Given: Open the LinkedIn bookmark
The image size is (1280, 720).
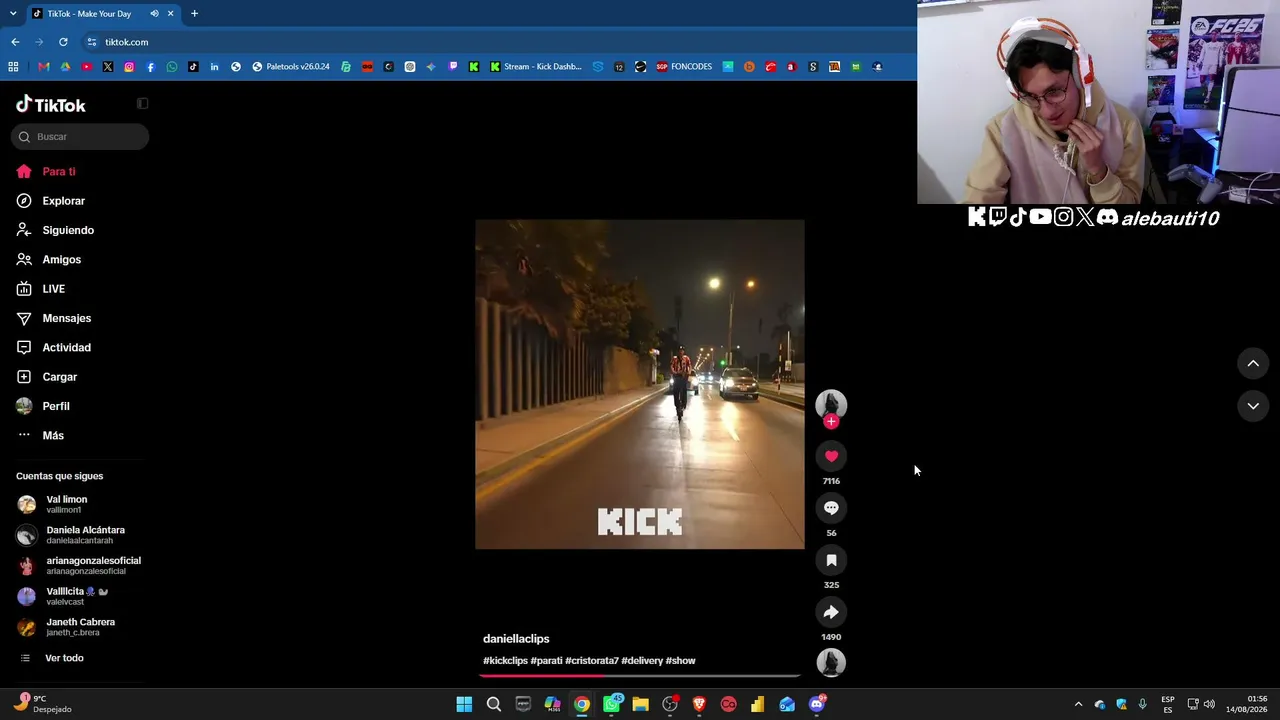Looking at the screenshot, I should tap(214, 67).
